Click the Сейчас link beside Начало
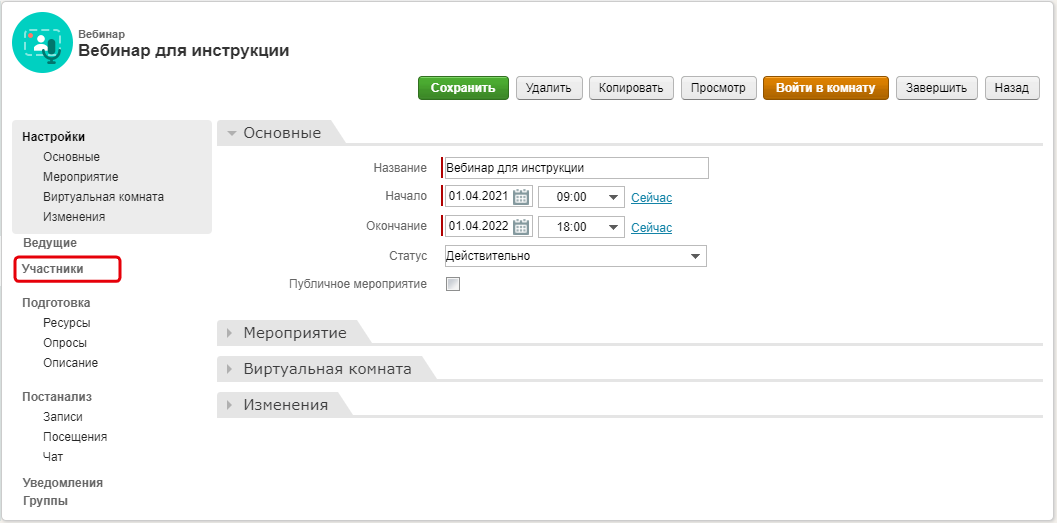Image resolution: width=1057 pixels, height=523 pixels. click(x=651, y=197)
